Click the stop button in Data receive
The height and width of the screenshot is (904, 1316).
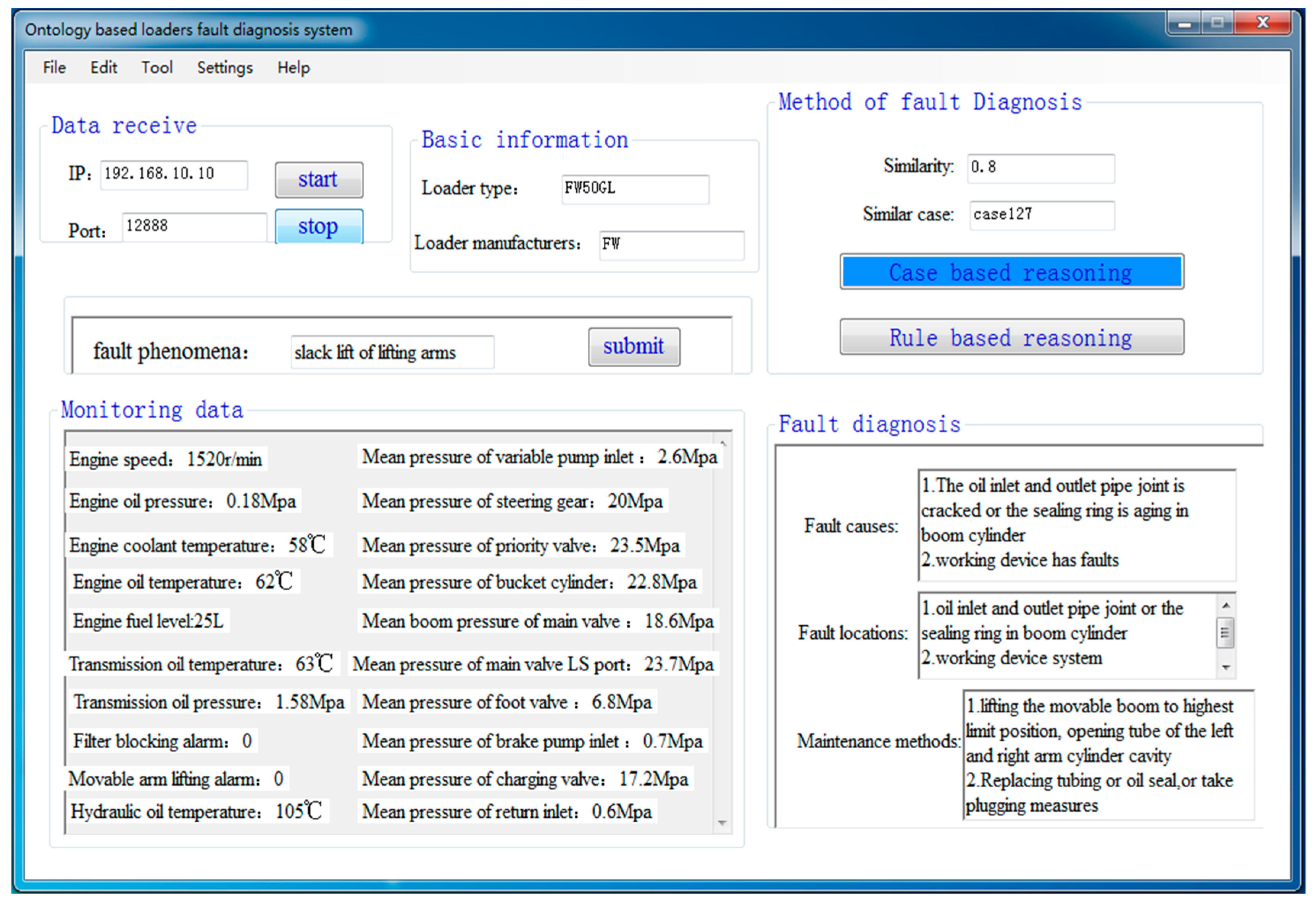point(319,226)
